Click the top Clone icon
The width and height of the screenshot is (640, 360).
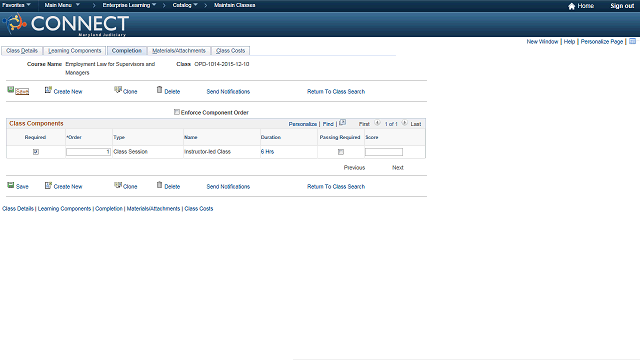pos(118,90)
